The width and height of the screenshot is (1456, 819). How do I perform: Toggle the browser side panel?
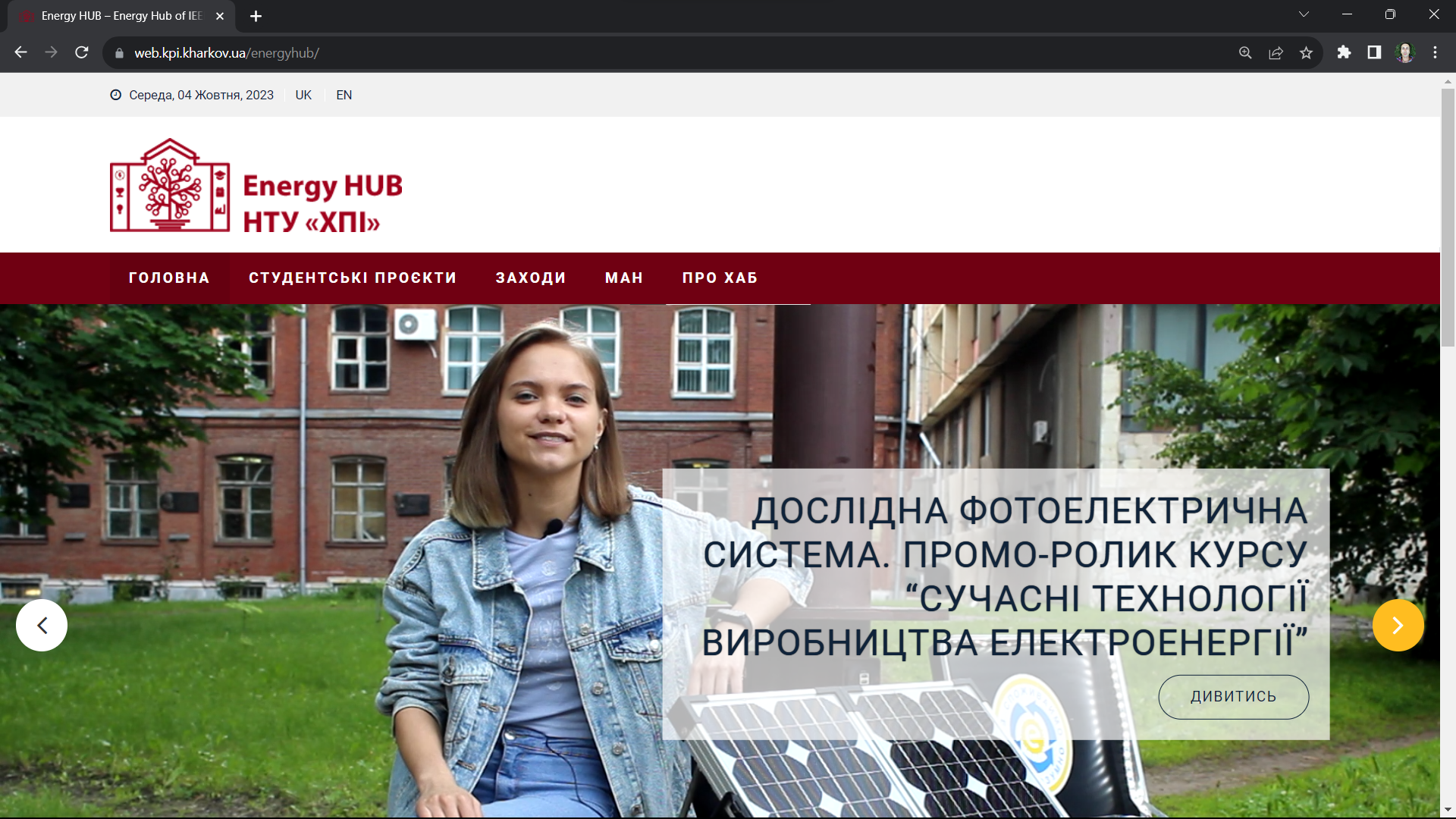[1374, 52]
